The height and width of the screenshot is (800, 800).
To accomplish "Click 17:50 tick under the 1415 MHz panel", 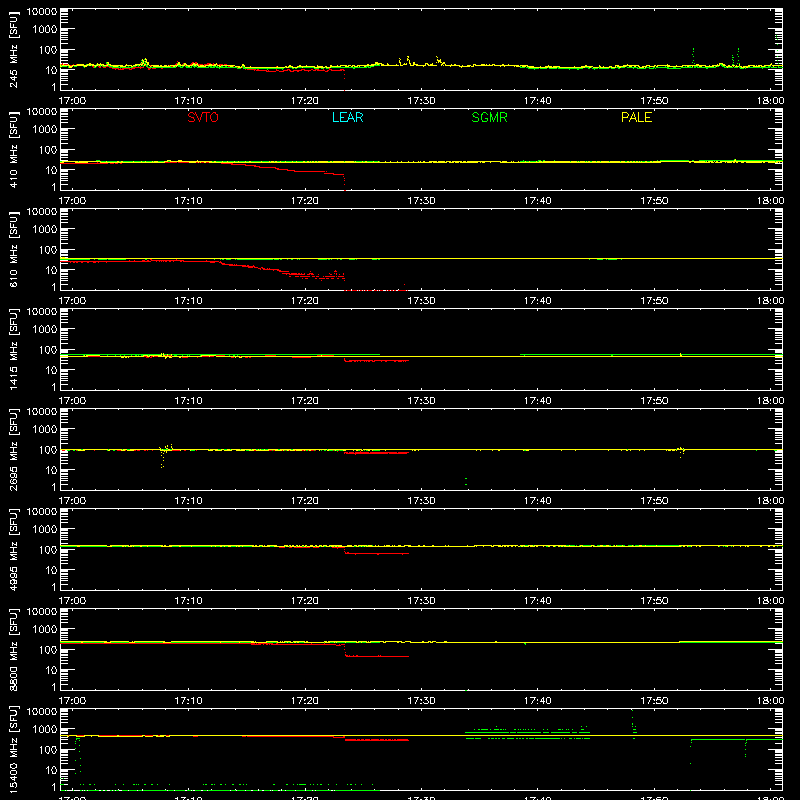I will pyautogui.click(x=654, y=401).
